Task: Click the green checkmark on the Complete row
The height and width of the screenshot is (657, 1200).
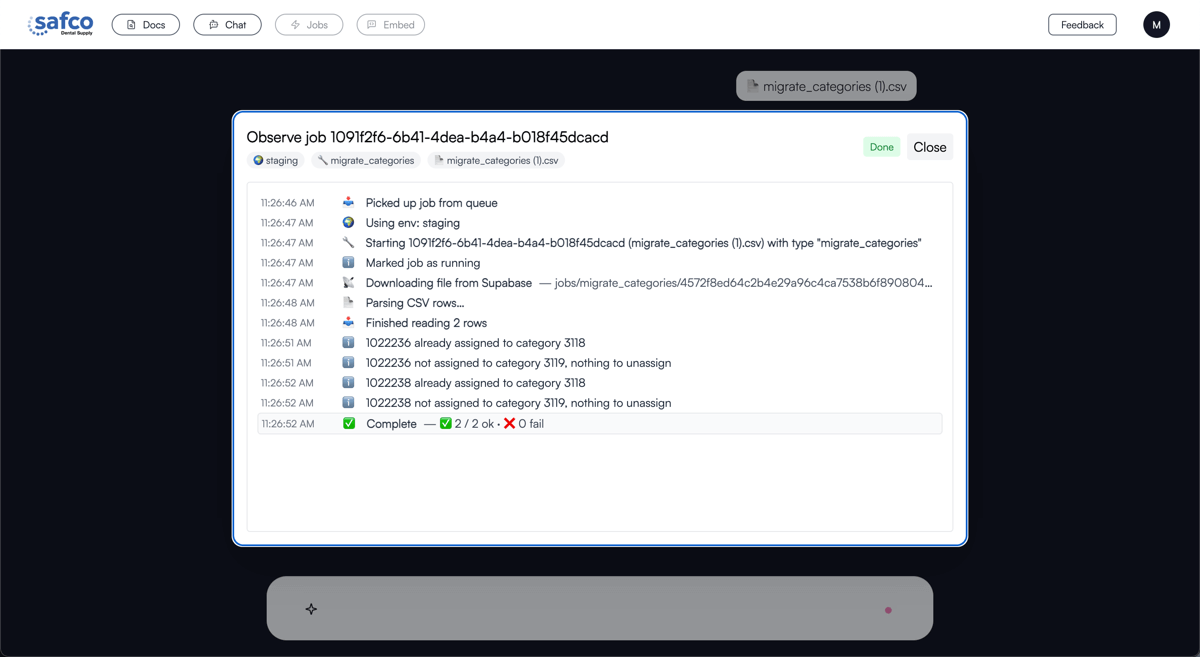Action: [348, 423]
